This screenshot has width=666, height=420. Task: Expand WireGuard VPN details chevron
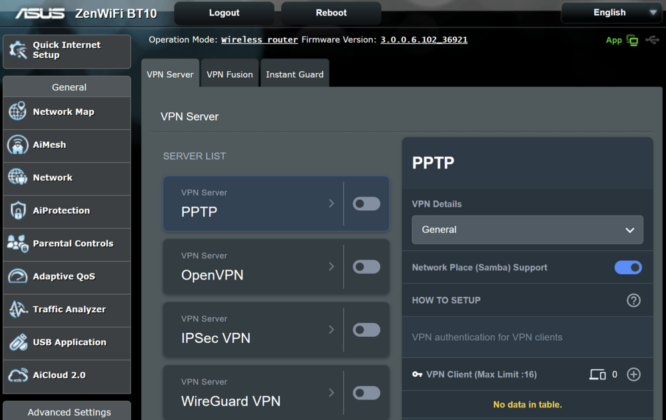click(x=331, y=393)
